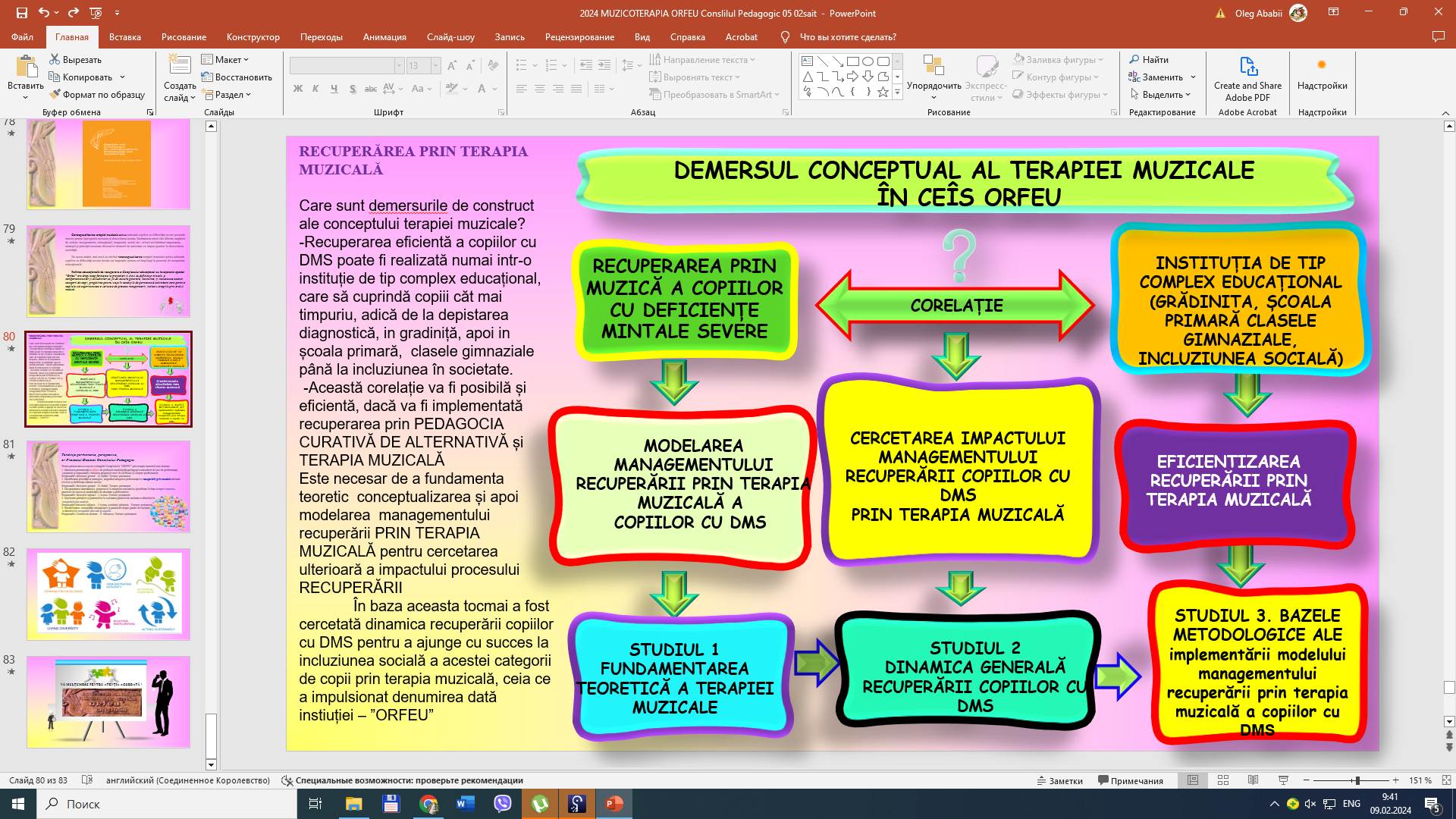Open File Explorer from the taskbar
1456x819 pixels.
click(x=354, y=804)
